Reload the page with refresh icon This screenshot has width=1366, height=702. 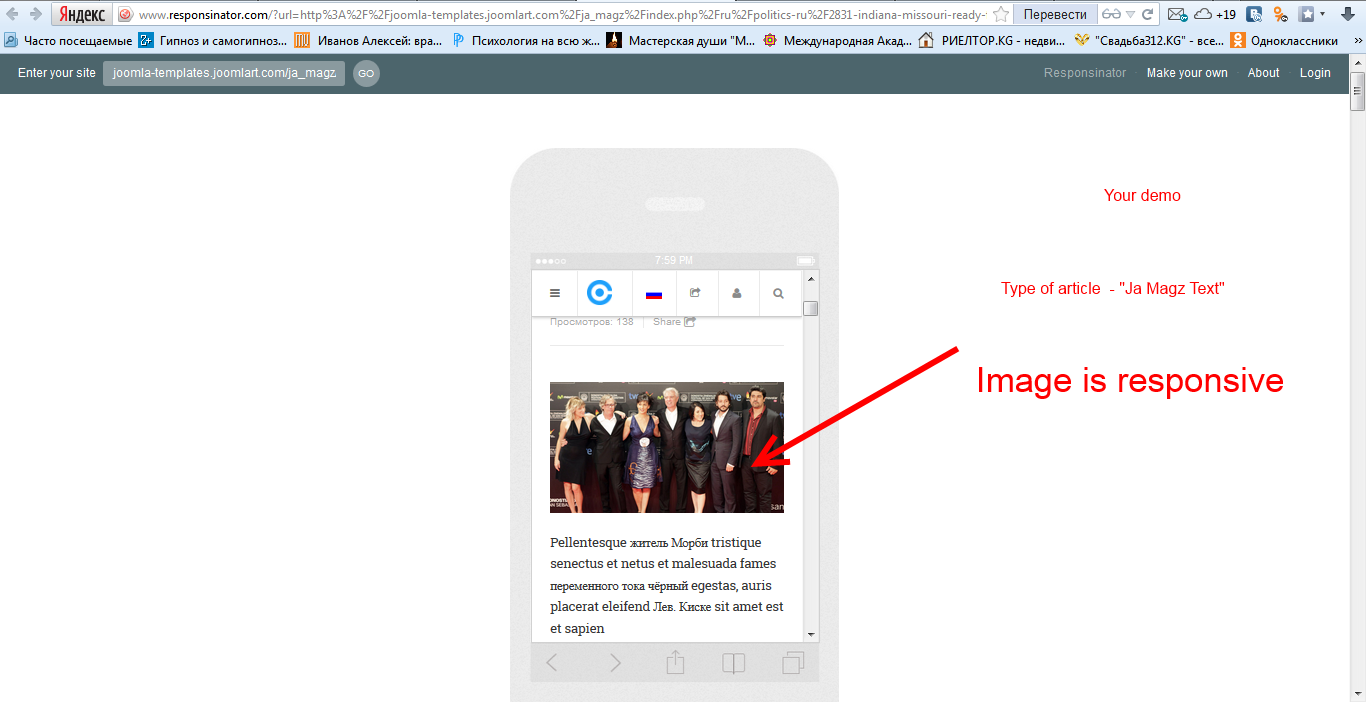[x=1148, y=15]
